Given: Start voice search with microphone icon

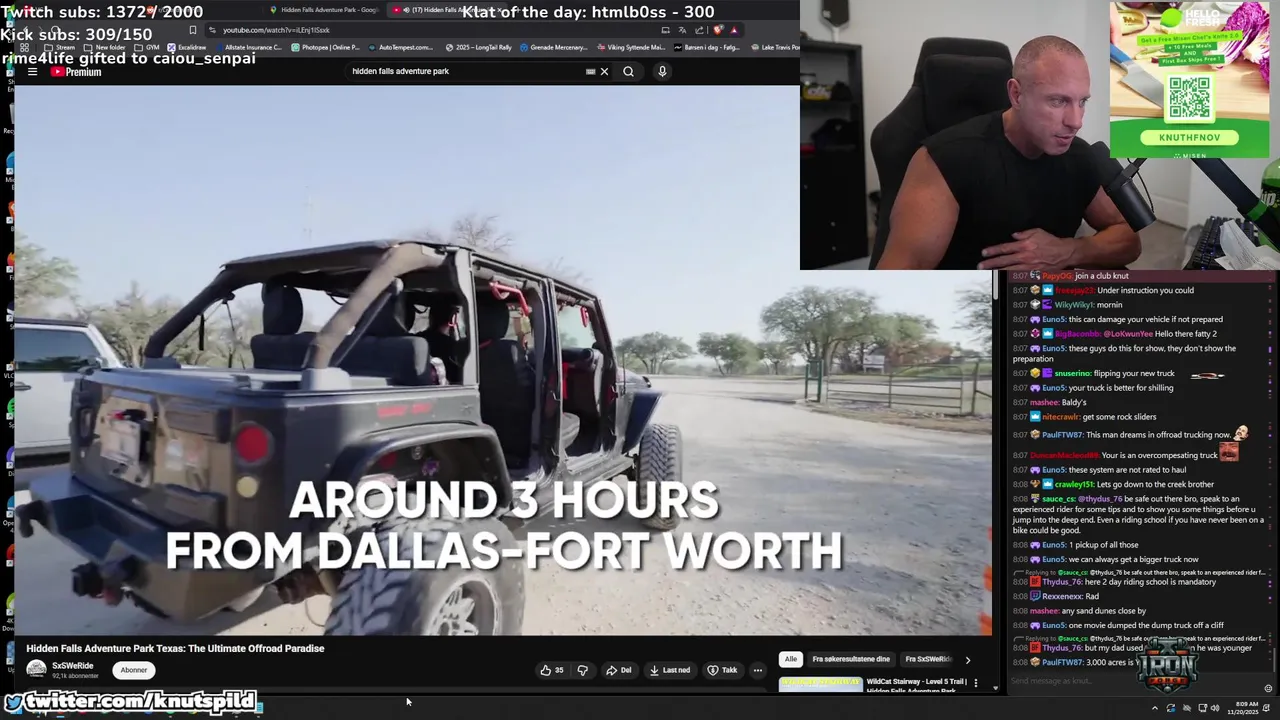Looking at the screenshot, I should pos(662,72).
